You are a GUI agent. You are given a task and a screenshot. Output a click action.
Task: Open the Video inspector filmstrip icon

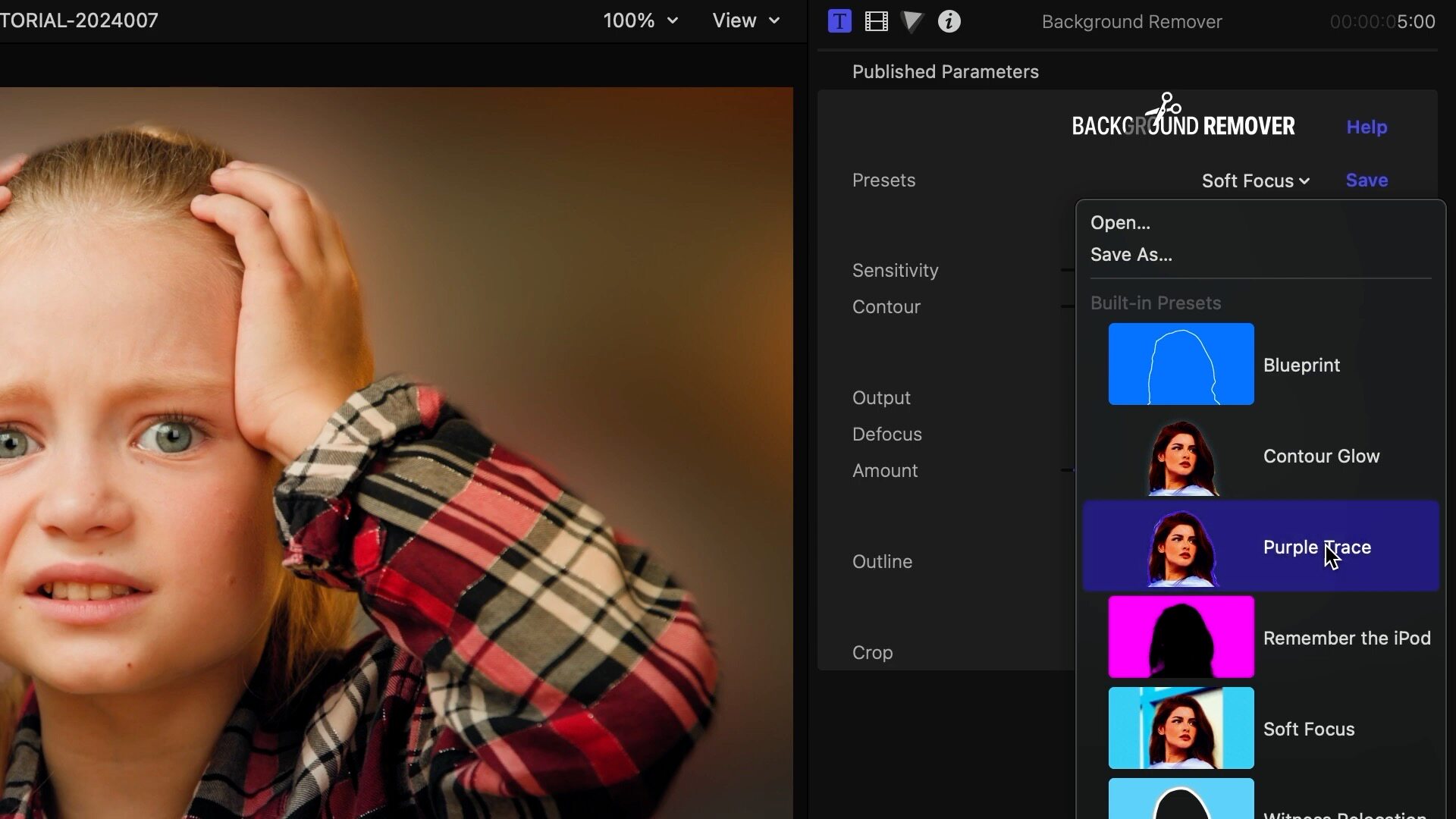[x=876, y=21]
